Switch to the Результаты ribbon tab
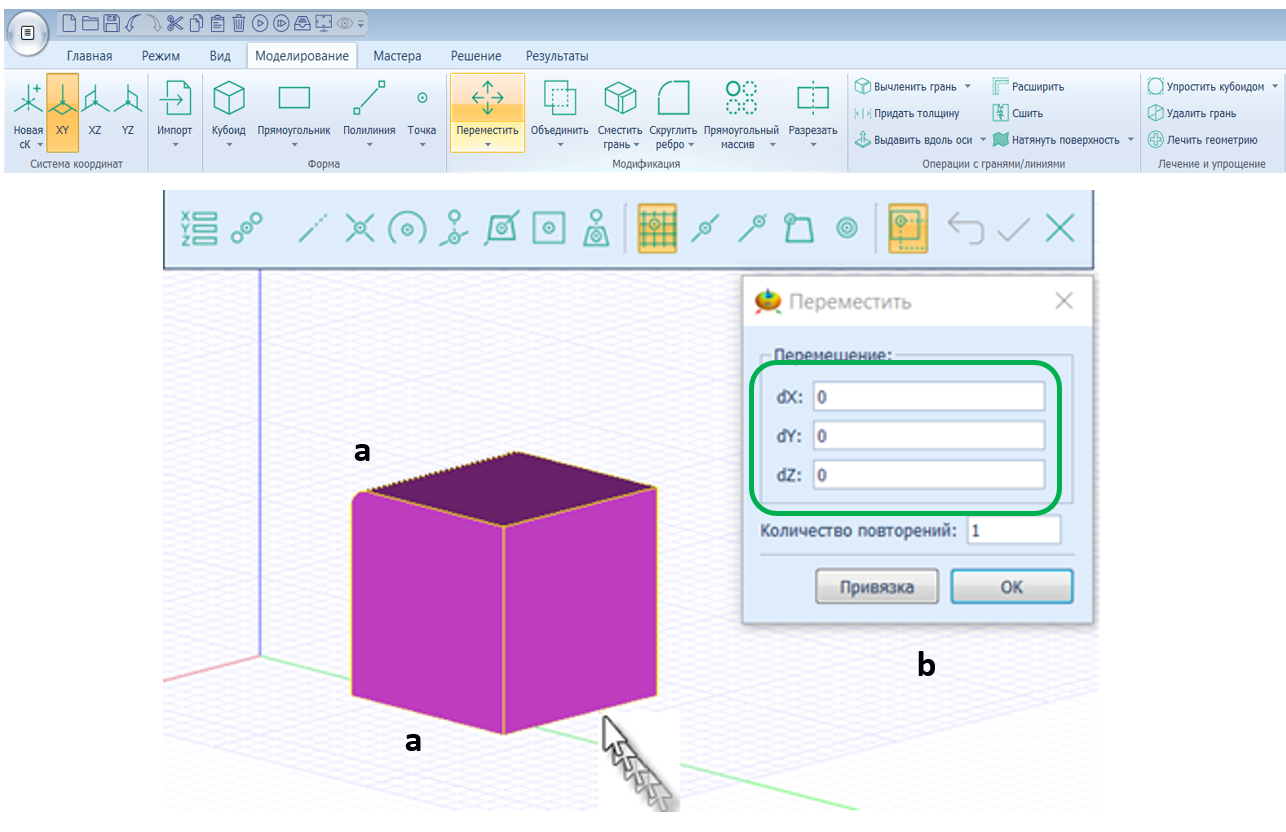Viewport: 1286px width, 832px height. (557, 56)
